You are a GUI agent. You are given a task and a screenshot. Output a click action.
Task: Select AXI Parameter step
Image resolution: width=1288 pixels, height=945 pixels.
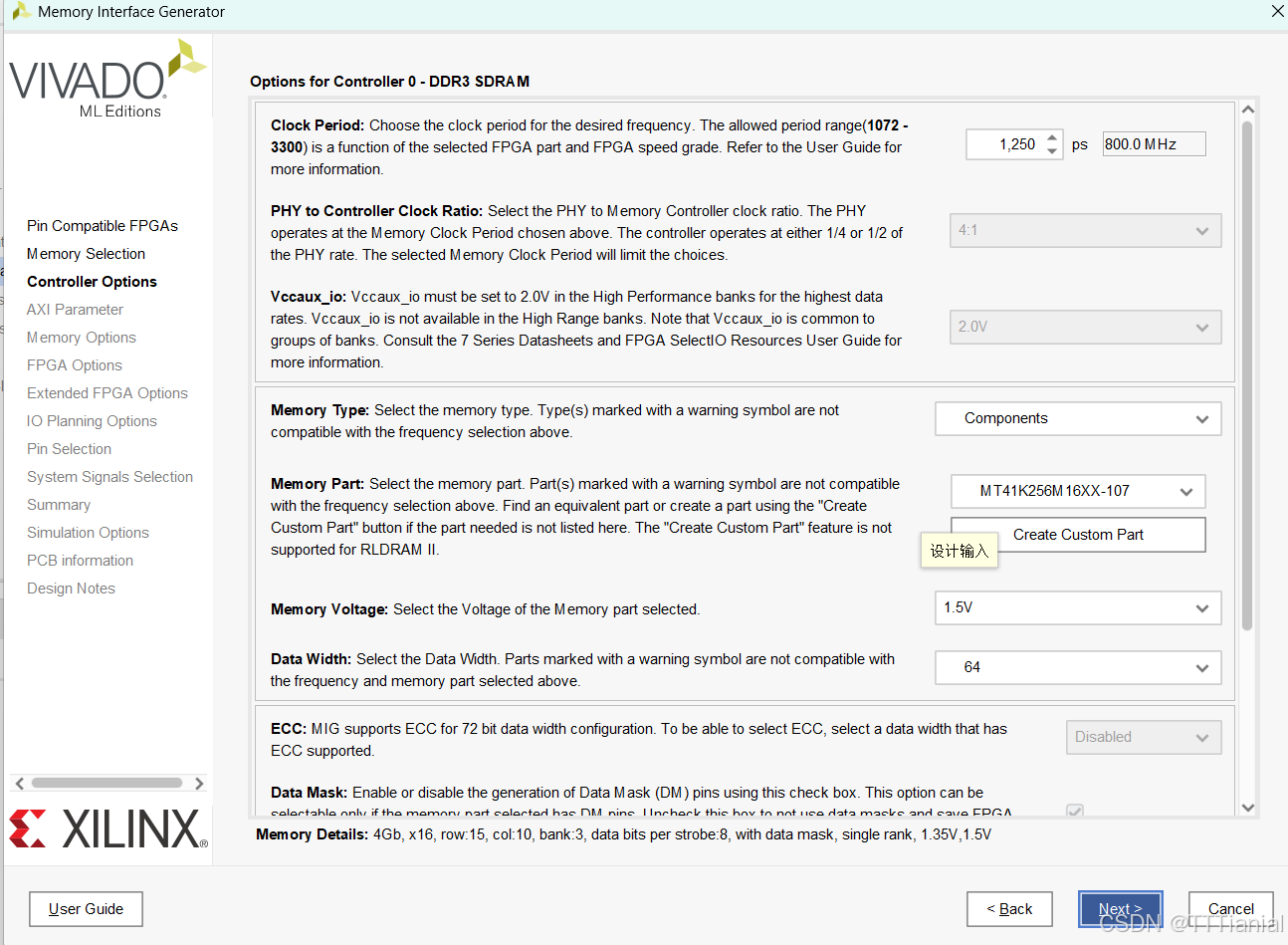pyautogui.click(x=75, y=310)
